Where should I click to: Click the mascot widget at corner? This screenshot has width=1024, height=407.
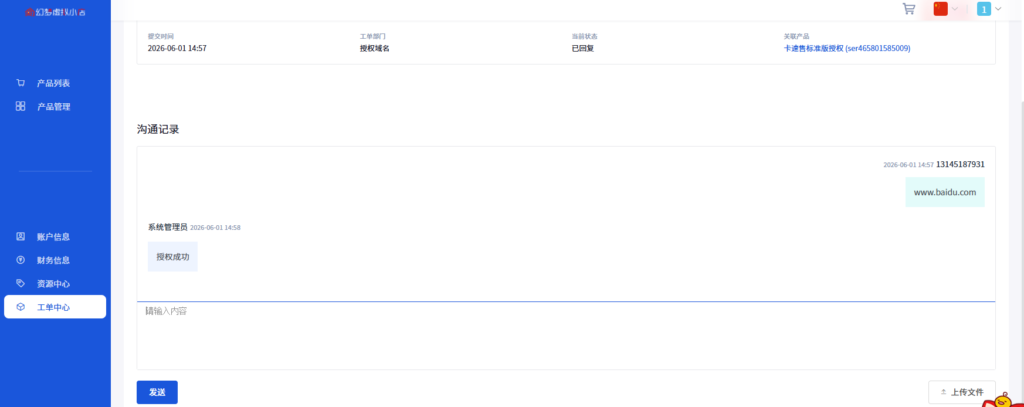click(x=1001, y=399)
